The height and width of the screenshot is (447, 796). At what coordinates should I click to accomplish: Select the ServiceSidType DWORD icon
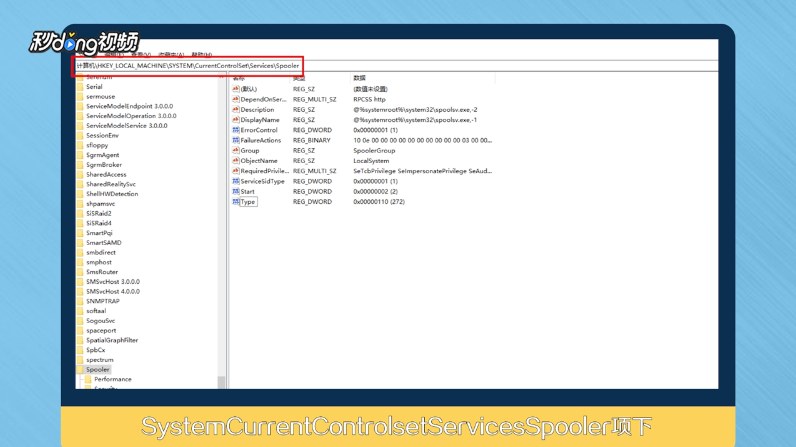tap(236, 181)
